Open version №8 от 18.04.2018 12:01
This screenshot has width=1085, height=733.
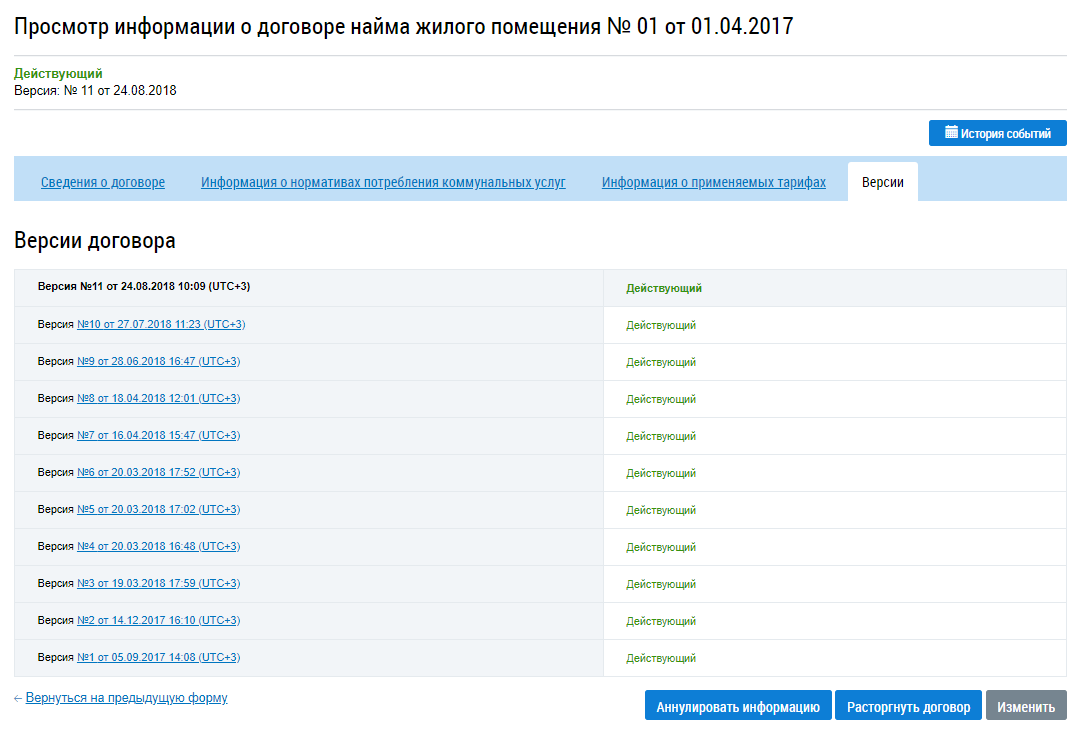158,398
